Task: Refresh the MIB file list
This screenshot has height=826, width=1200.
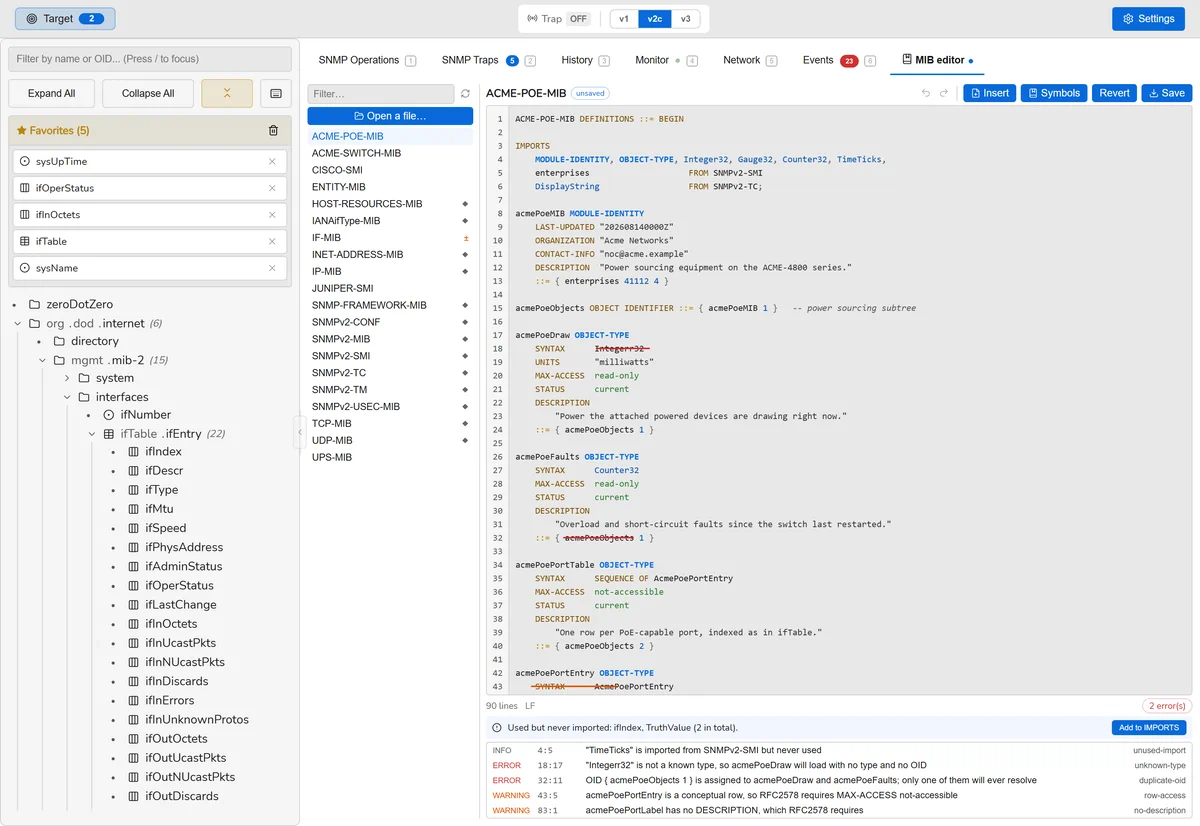Action: tap(465, 93)
